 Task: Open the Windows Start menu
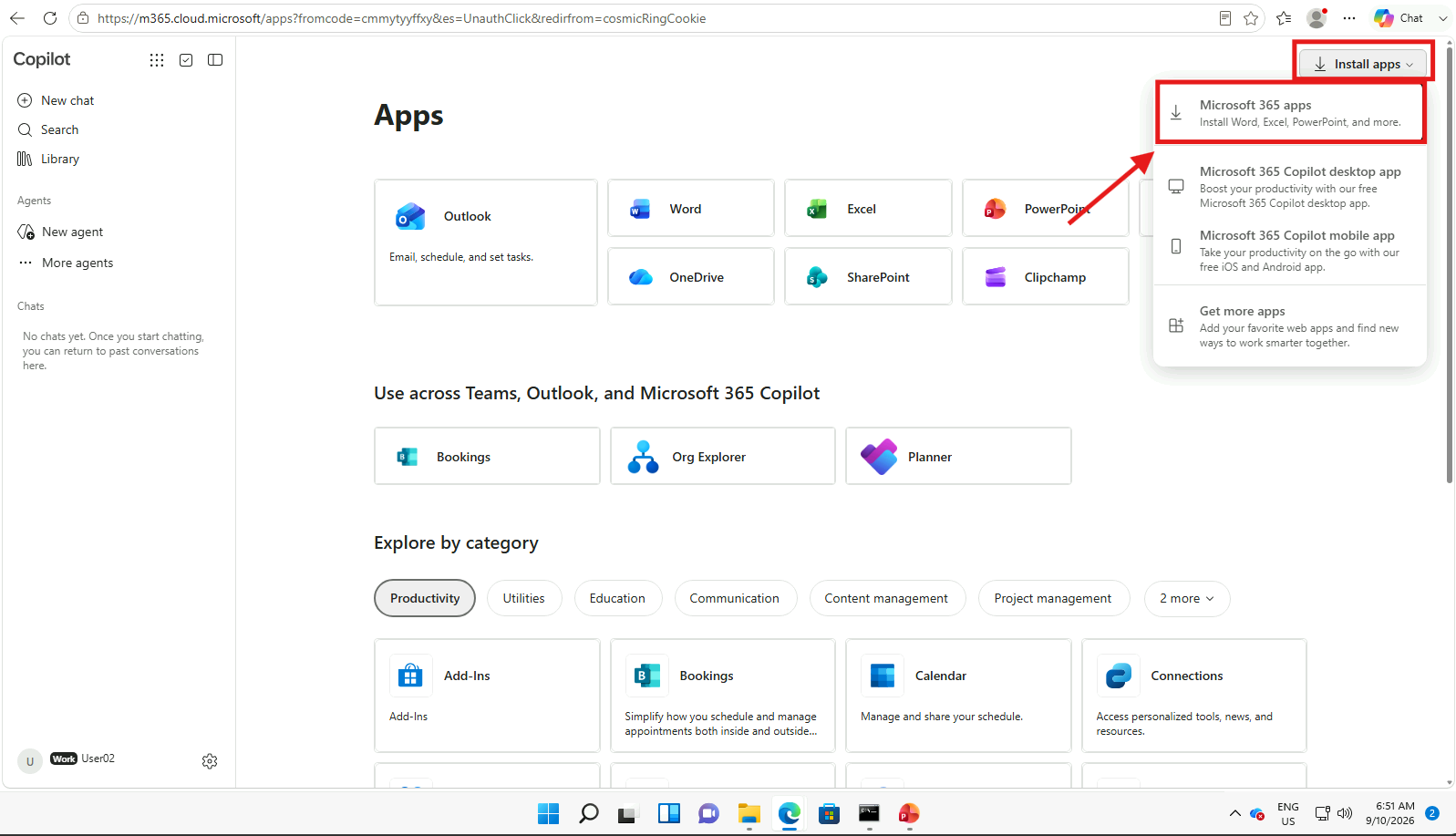548,813
